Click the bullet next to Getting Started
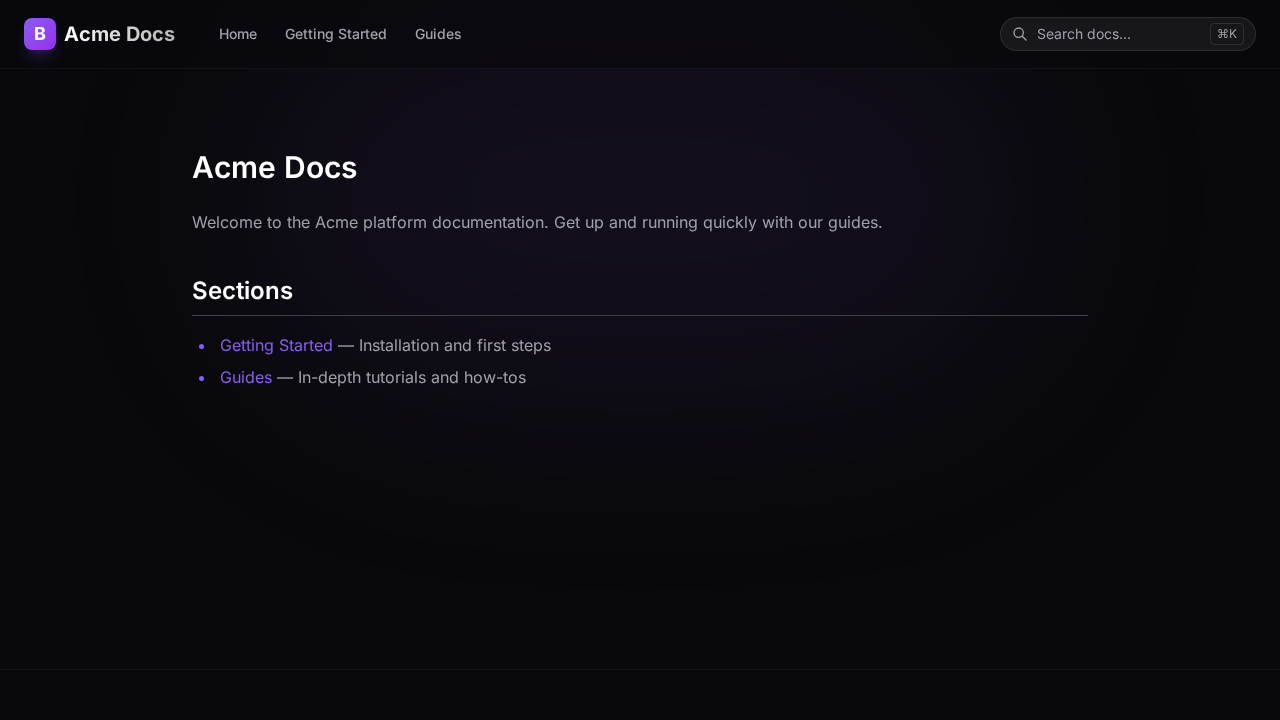The image size is (1280, 720). click(202, 346)
